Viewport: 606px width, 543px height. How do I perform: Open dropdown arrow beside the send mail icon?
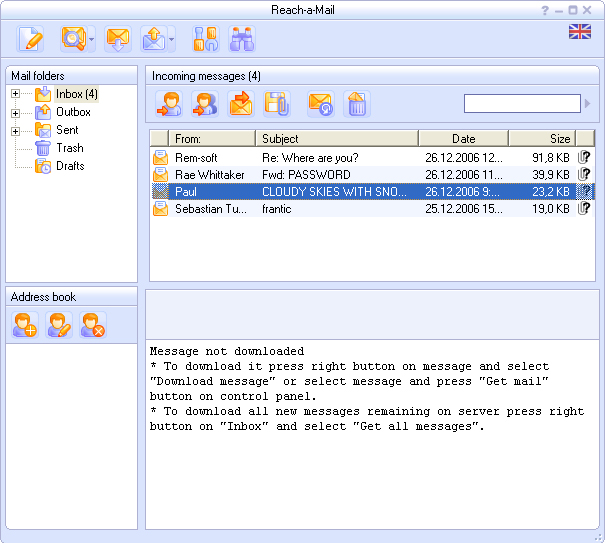[172, 41]
